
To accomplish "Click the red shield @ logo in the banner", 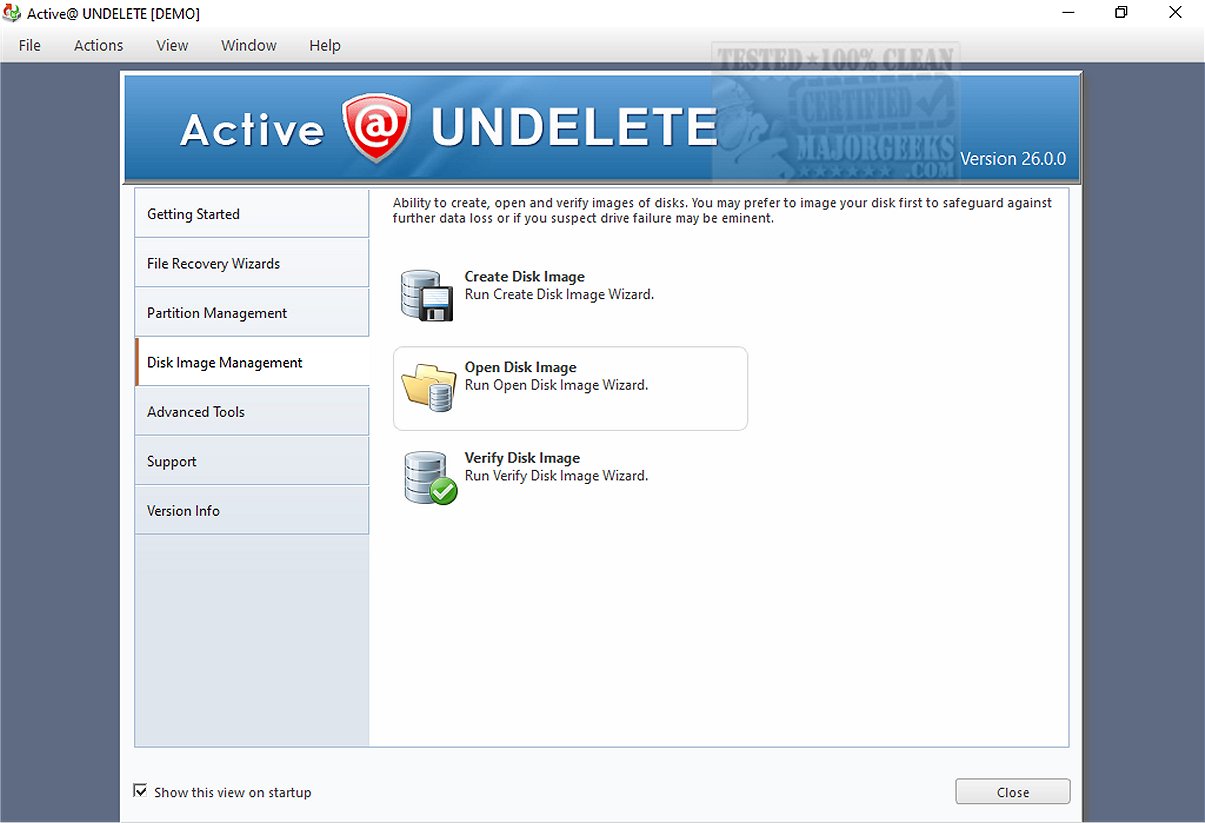I will [376, 129].
